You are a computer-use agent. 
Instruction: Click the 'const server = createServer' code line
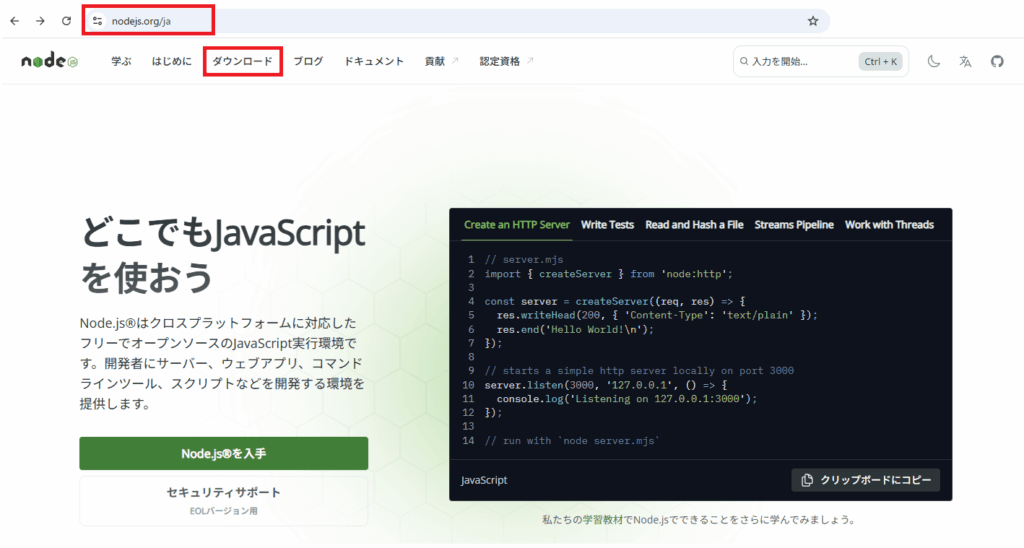click(x=615, y=302)
